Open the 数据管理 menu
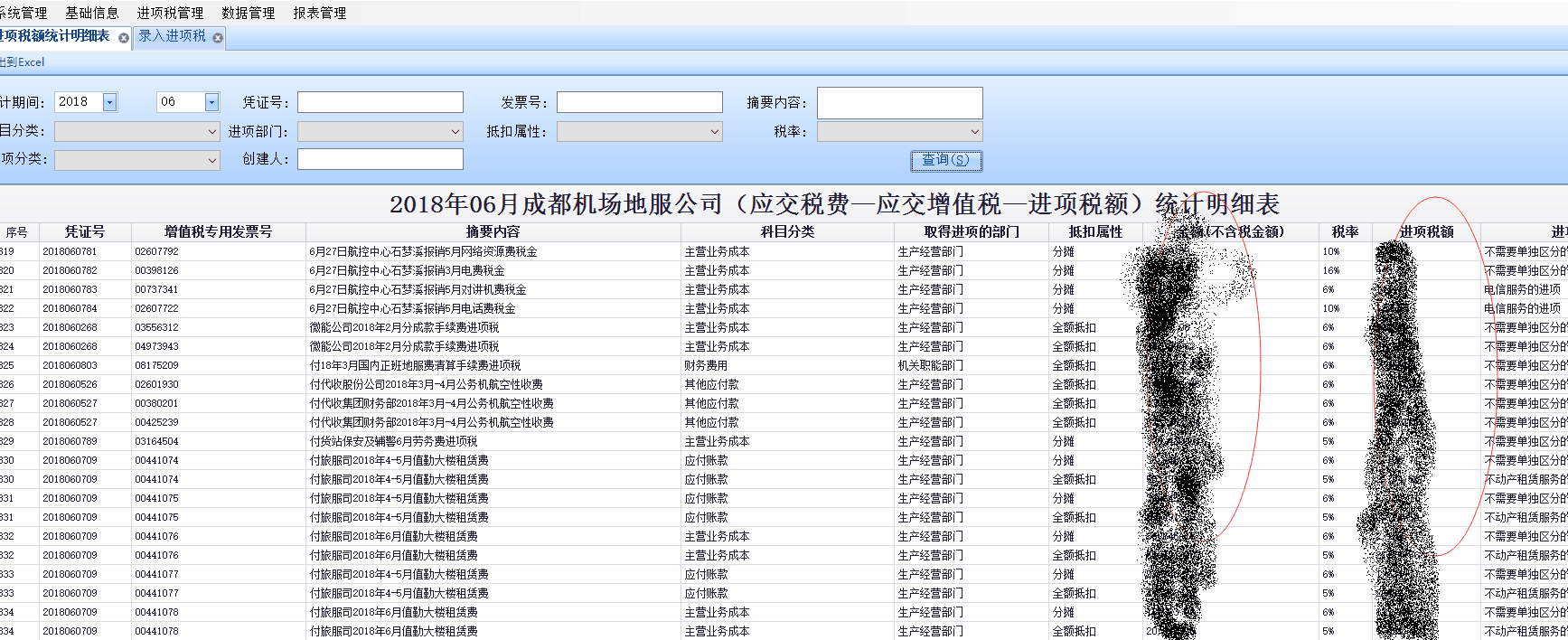The image size is (1568, 640). [x=248, y=13]
